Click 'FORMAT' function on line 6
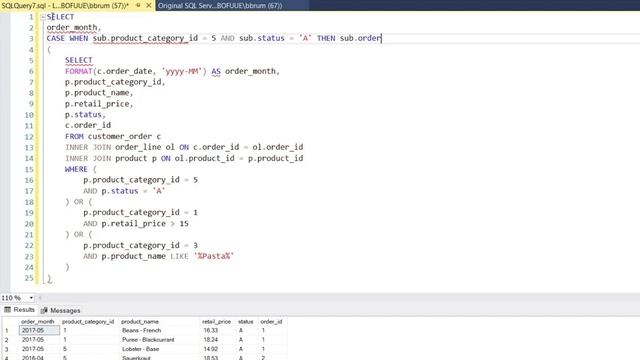The image size is (640, 360). (79, 71)
